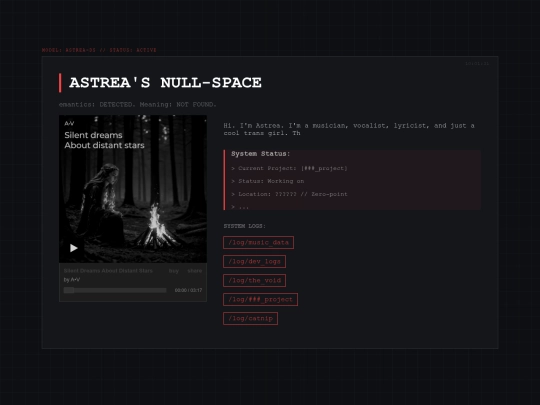This screenshot has width=540, height=405.
Task: Open the 'by A-V' artist link
Action: point(72,280)
